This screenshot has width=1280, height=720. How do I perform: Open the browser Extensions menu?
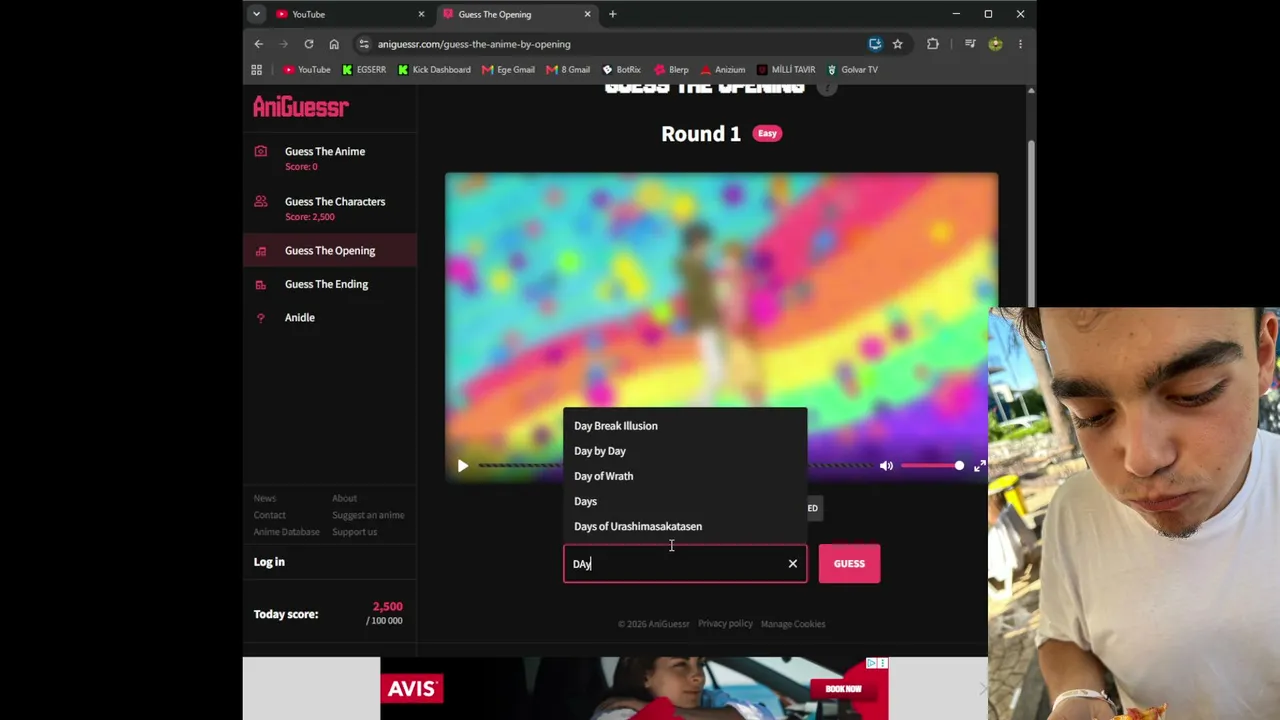933,44
